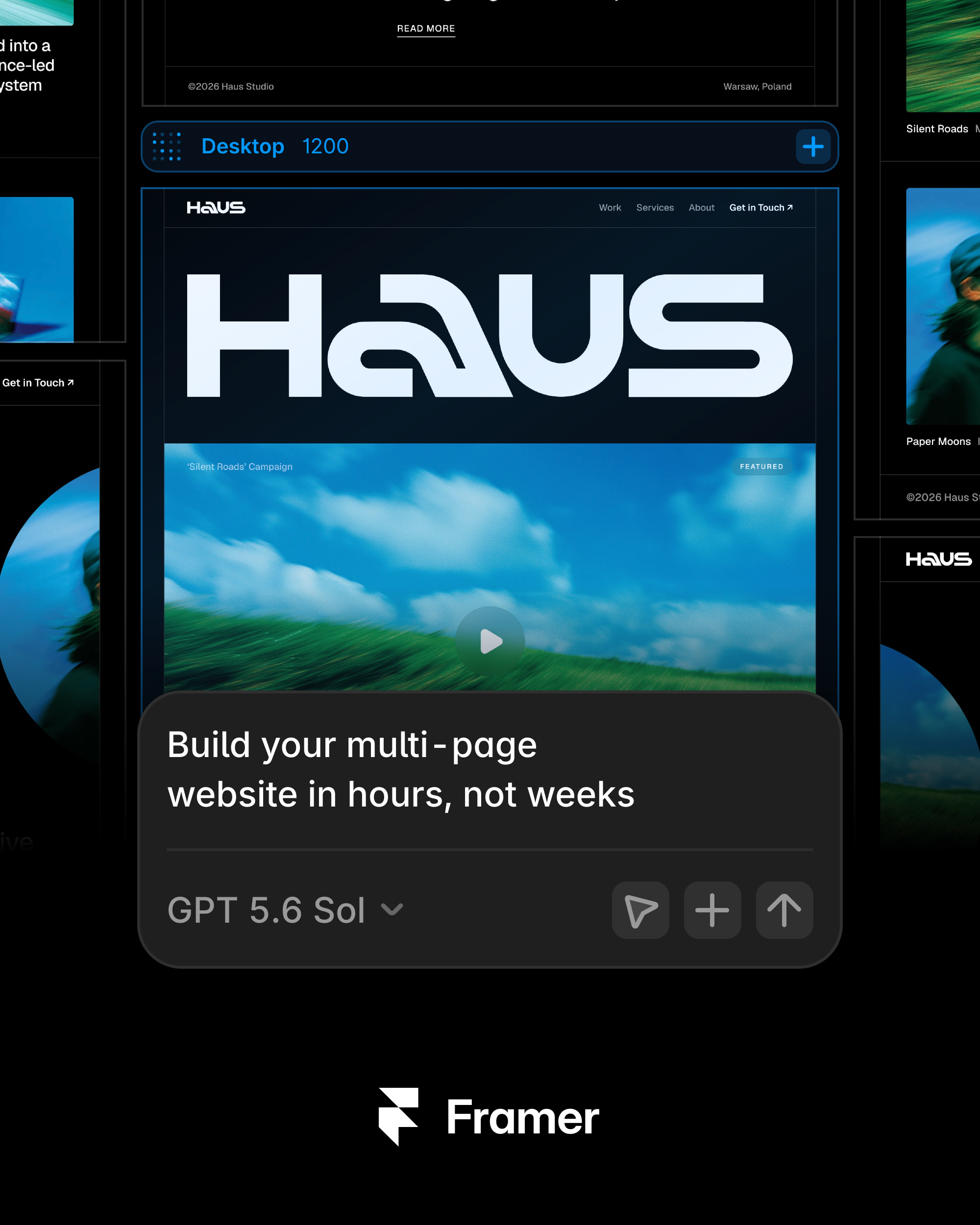This screenshot has width=980, height=1225.
Task: Click the small HAUS logo in the navbar
Action: pyautogui.click(x=216, y=208)
